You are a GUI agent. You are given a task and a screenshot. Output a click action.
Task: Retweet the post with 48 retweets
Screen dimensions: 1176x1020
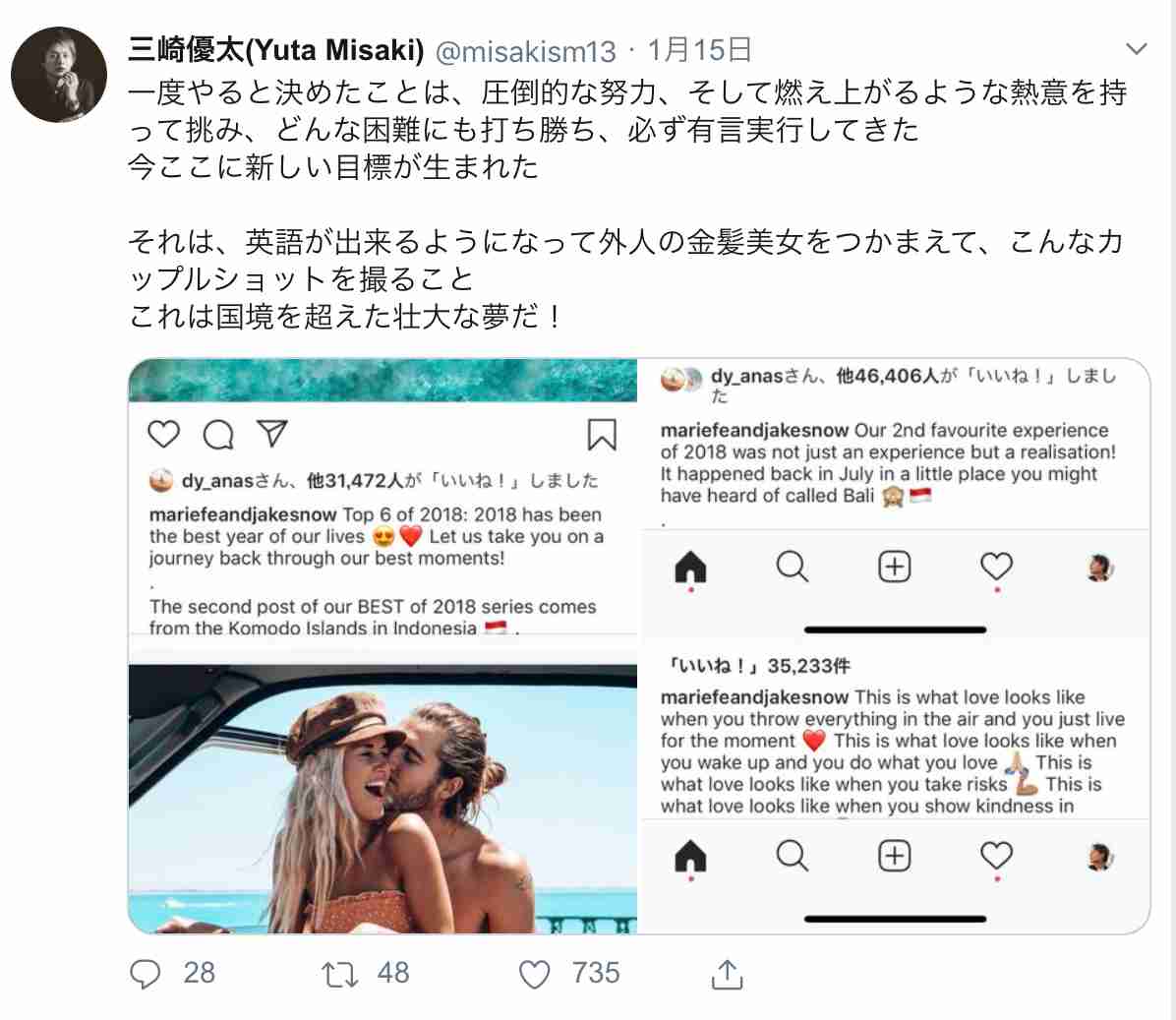coord(340,974)
